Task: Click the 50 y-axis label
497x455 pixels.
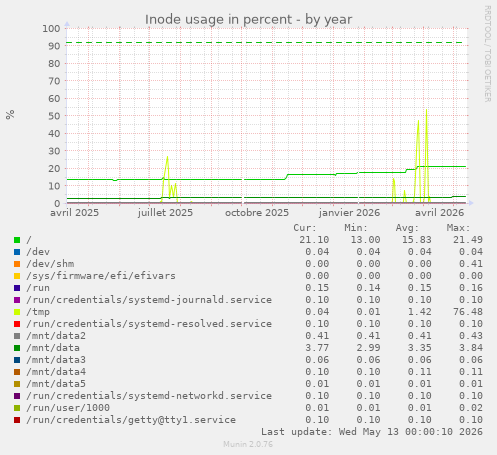Action: coord(54,116)
